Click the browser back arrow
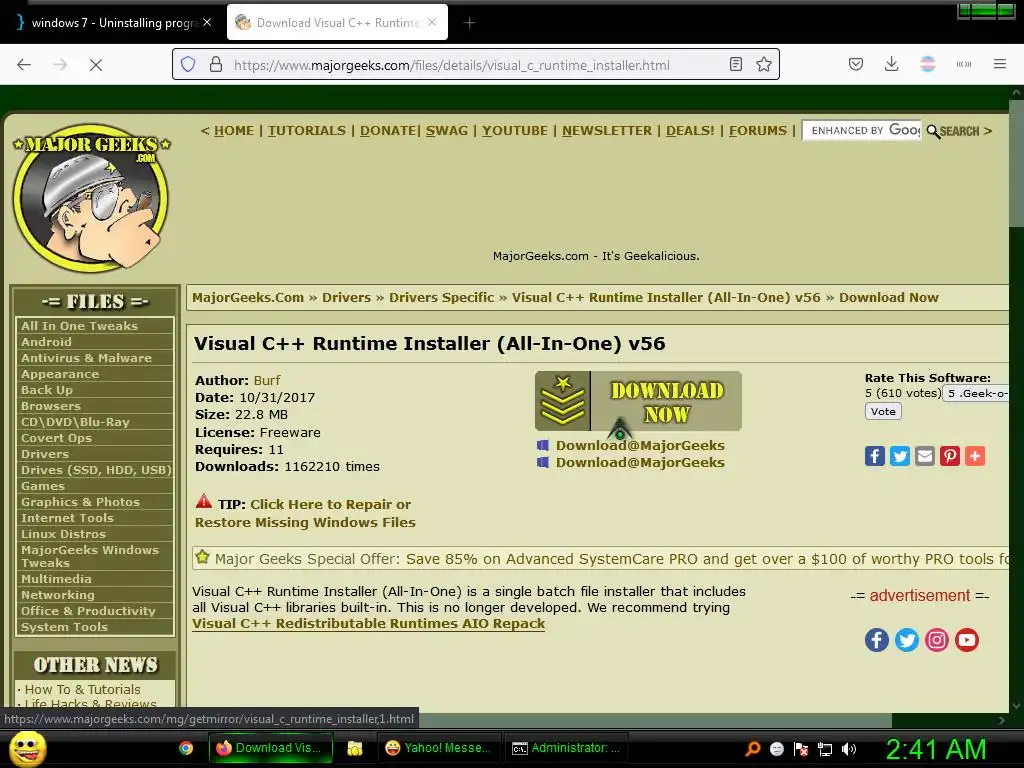The image size is (1024, 768). [24, 65]
